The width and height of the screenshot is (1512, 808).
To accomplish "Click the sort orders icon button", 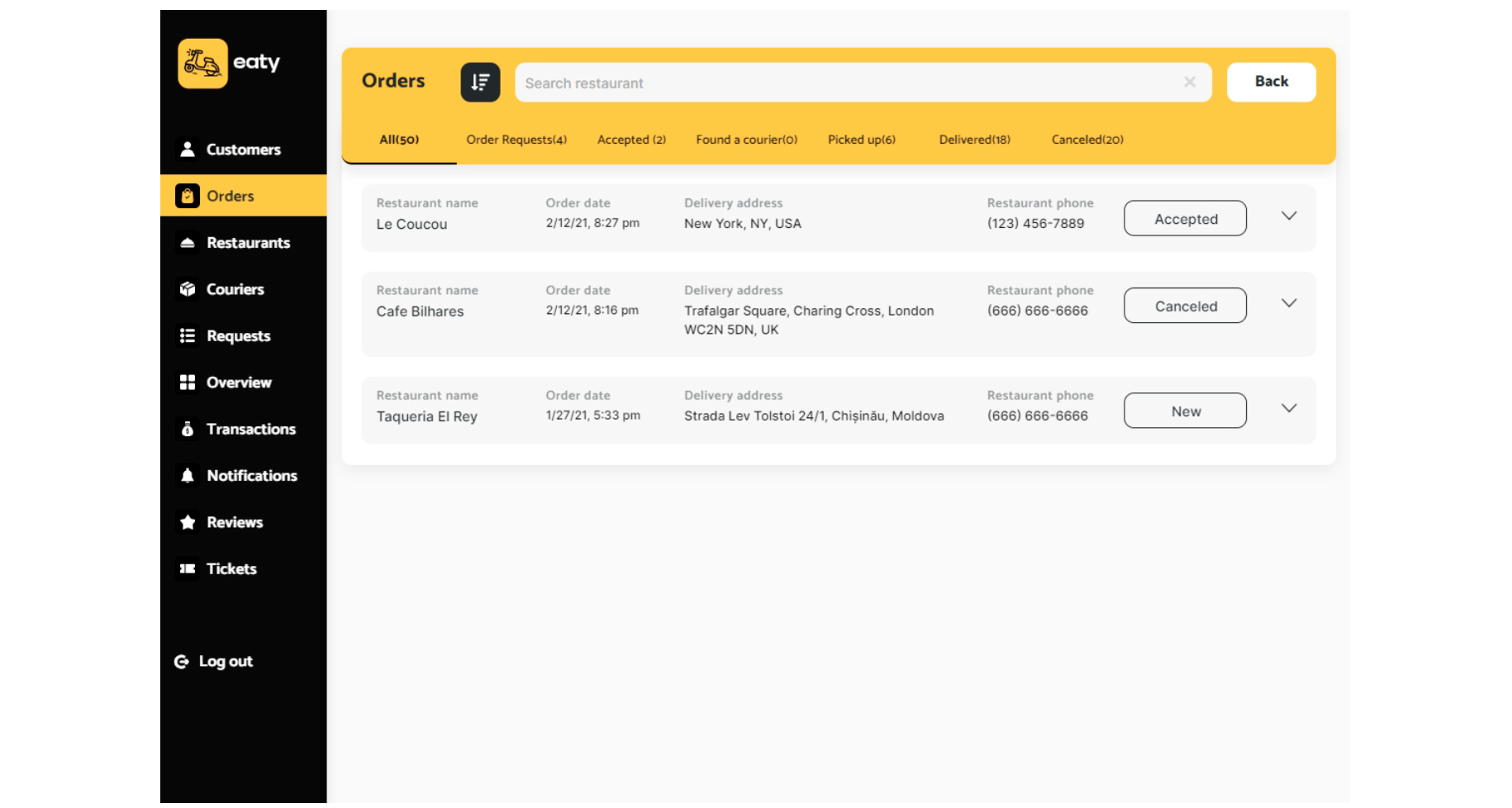I will coord(480,83).
